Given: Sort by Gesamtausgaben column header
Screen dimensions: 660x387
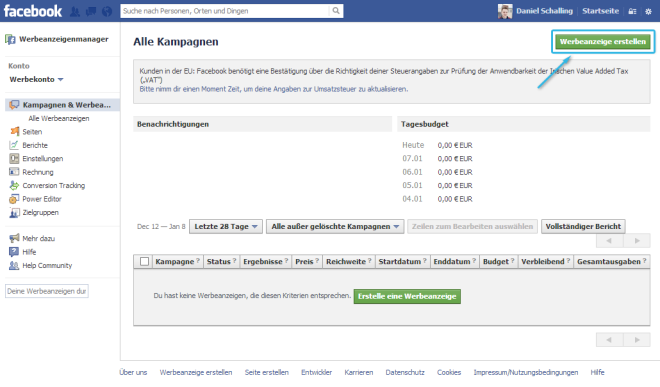Looking at the screenshot, I should pos(609,262).
